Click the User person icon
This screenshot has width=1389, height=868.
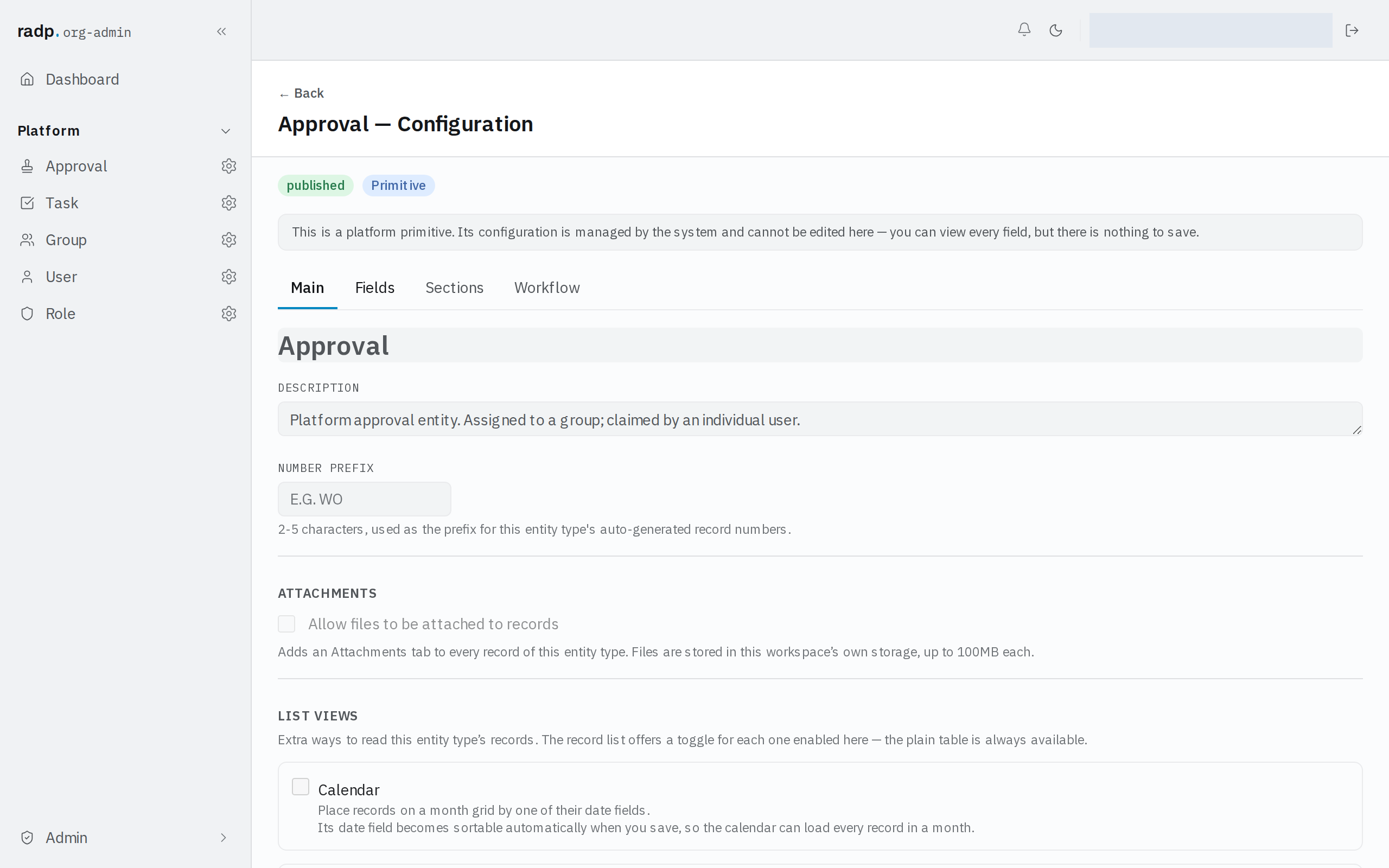click(27, 277)
